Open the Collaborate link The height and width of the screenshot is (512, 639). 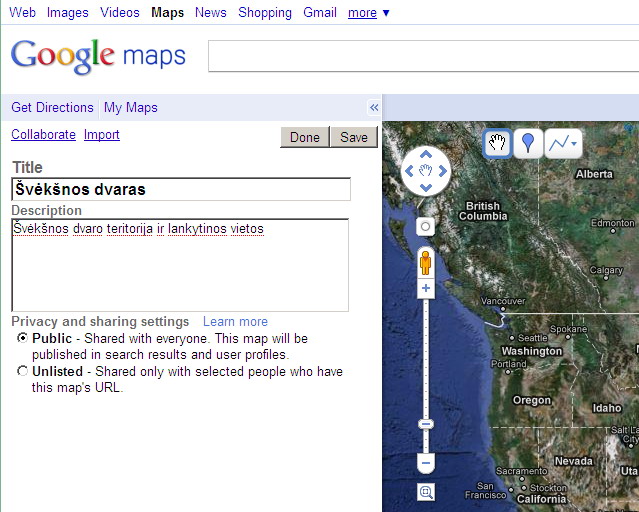point(43,135)
